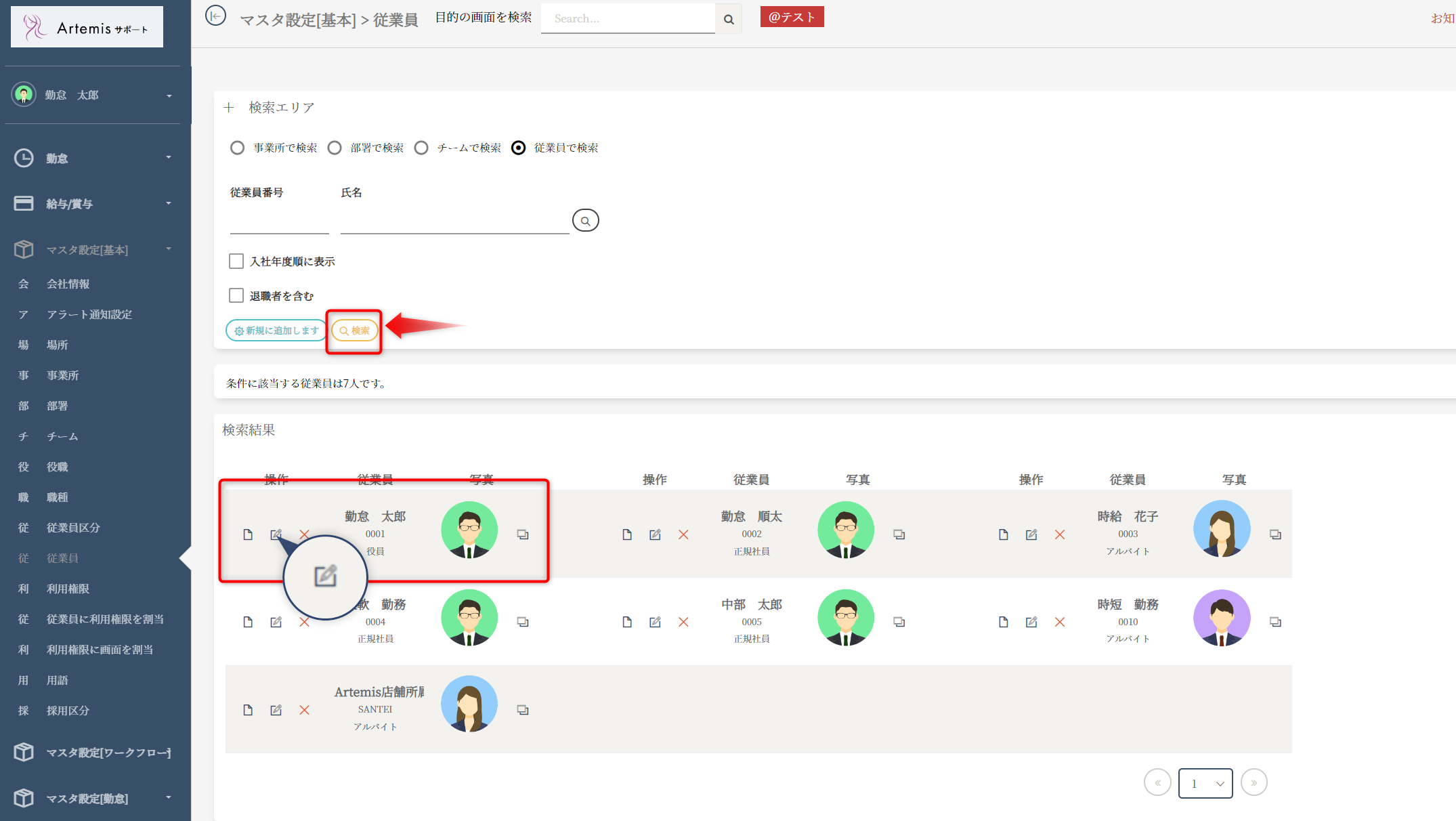Click red delete X for 時給 花子
Screen dimensions: 1456x821
coord(1060,534)
